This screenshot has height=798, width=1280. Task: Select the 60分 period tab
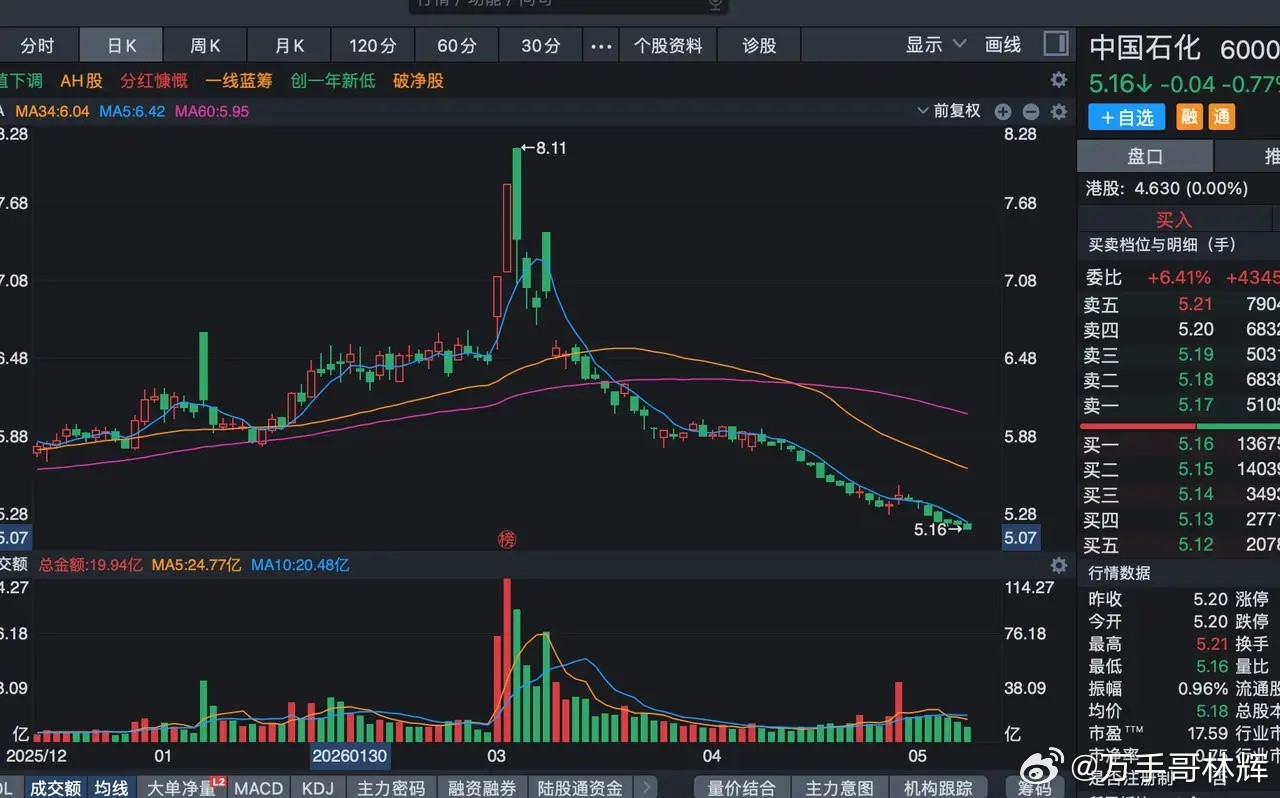tap(457, 46)
